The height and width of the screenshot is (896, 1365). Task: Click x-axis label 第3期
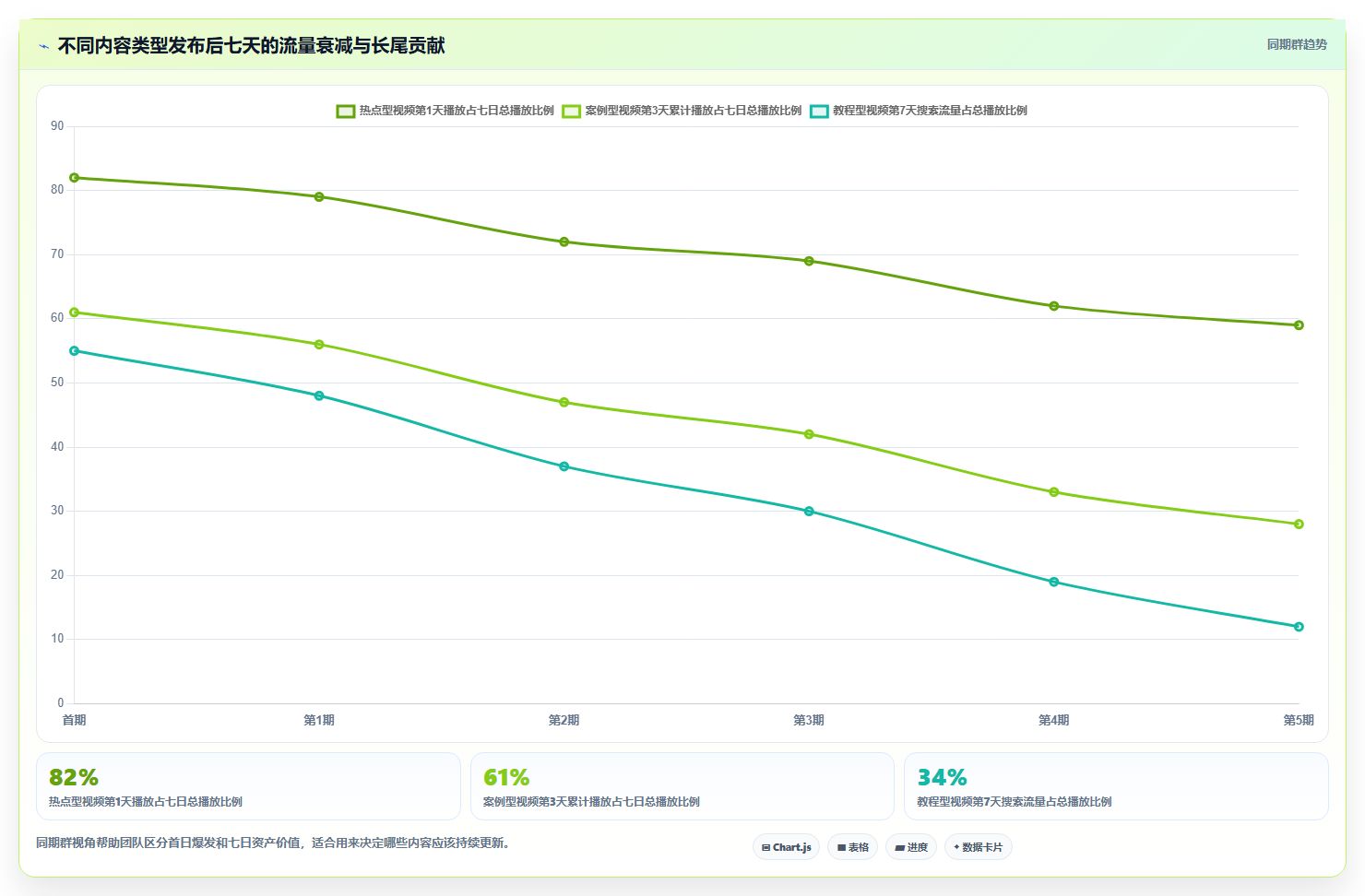[809, 720]
